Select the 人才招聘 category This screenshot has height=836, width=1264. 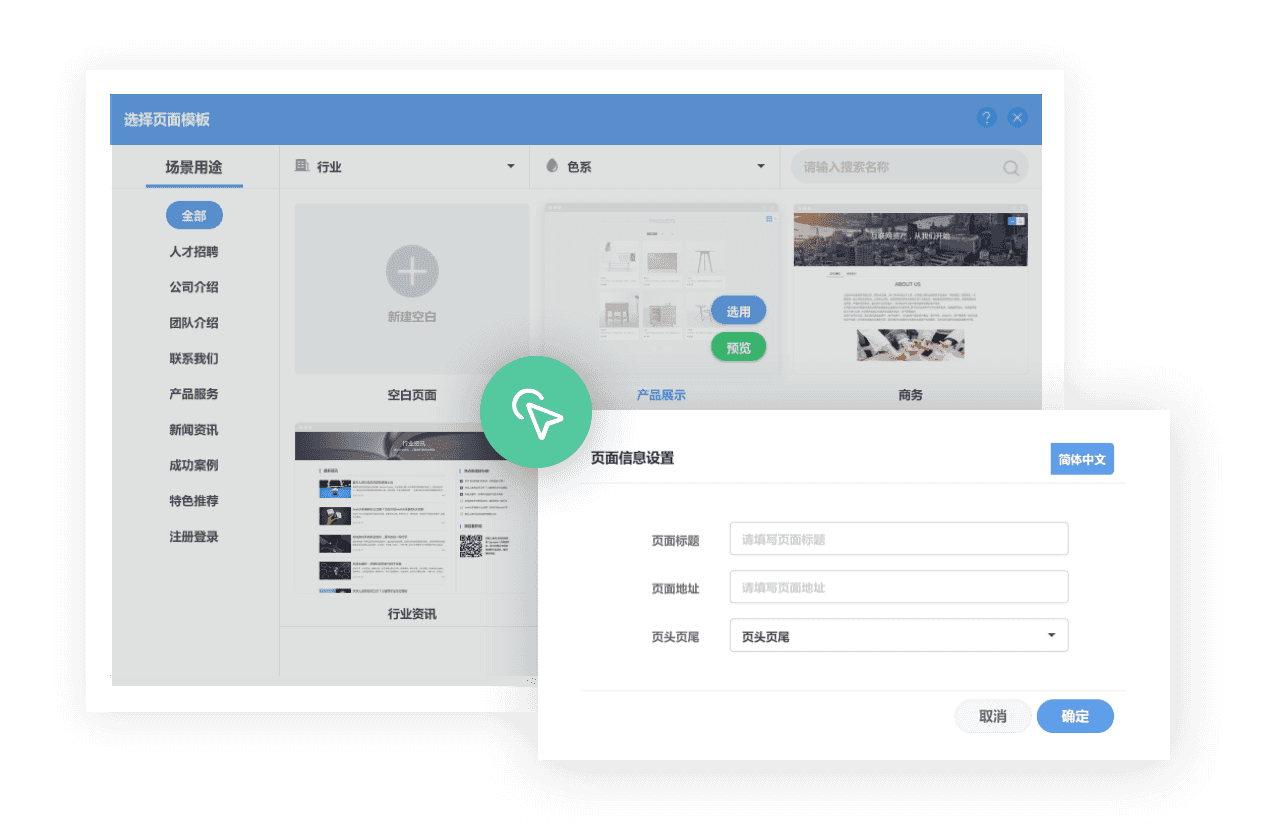click(x=194, y=252)
